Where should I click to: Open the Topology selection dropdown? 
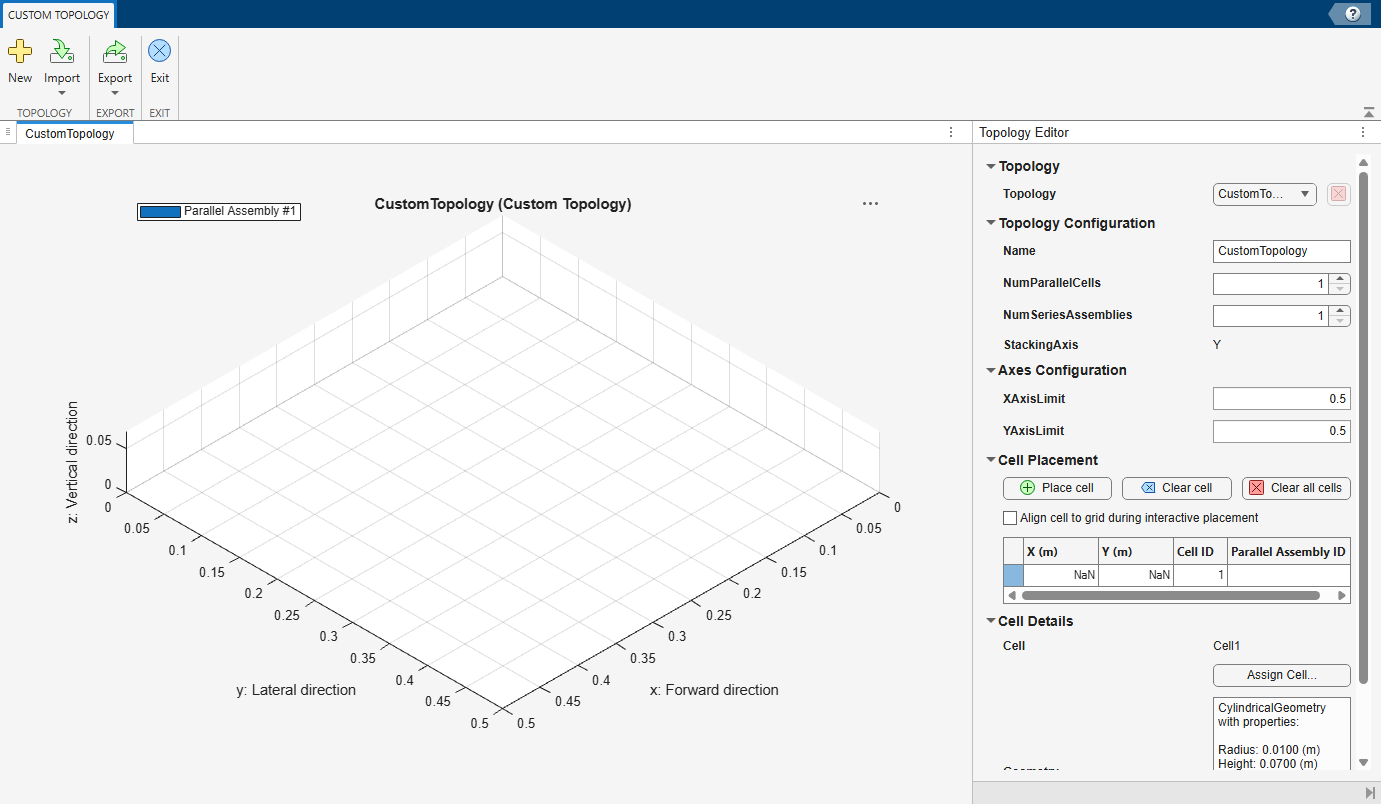point(1265,194)
